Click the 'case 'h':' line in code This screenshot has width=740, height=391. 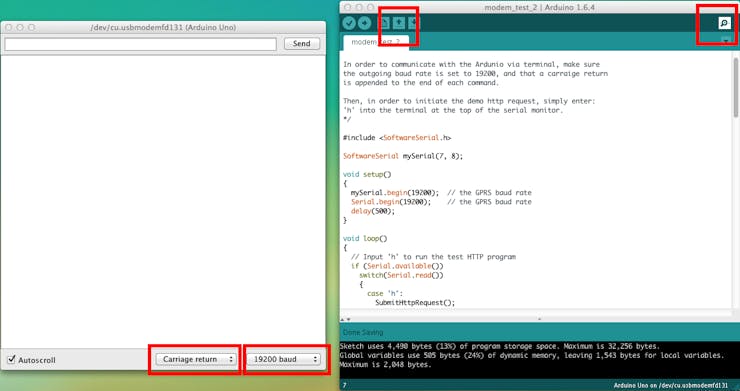[385, 293]
